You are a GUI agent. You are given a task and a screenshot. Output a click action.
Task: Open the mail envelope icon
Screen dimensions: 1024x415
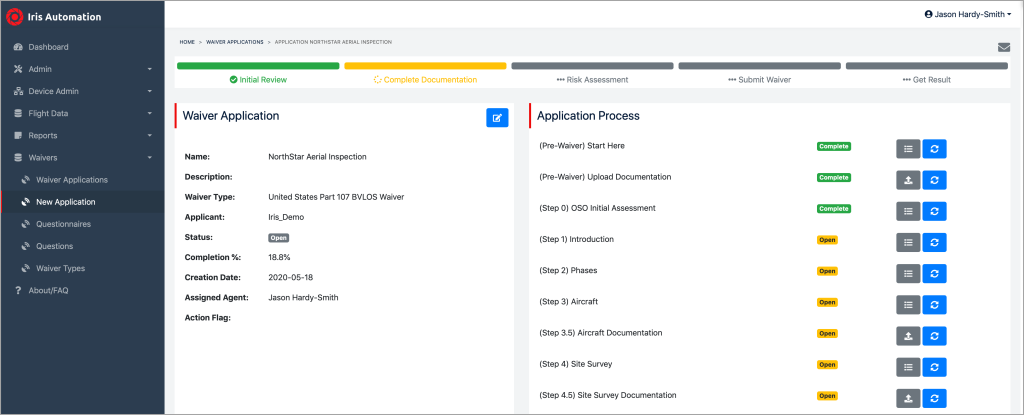point(1003,47)
